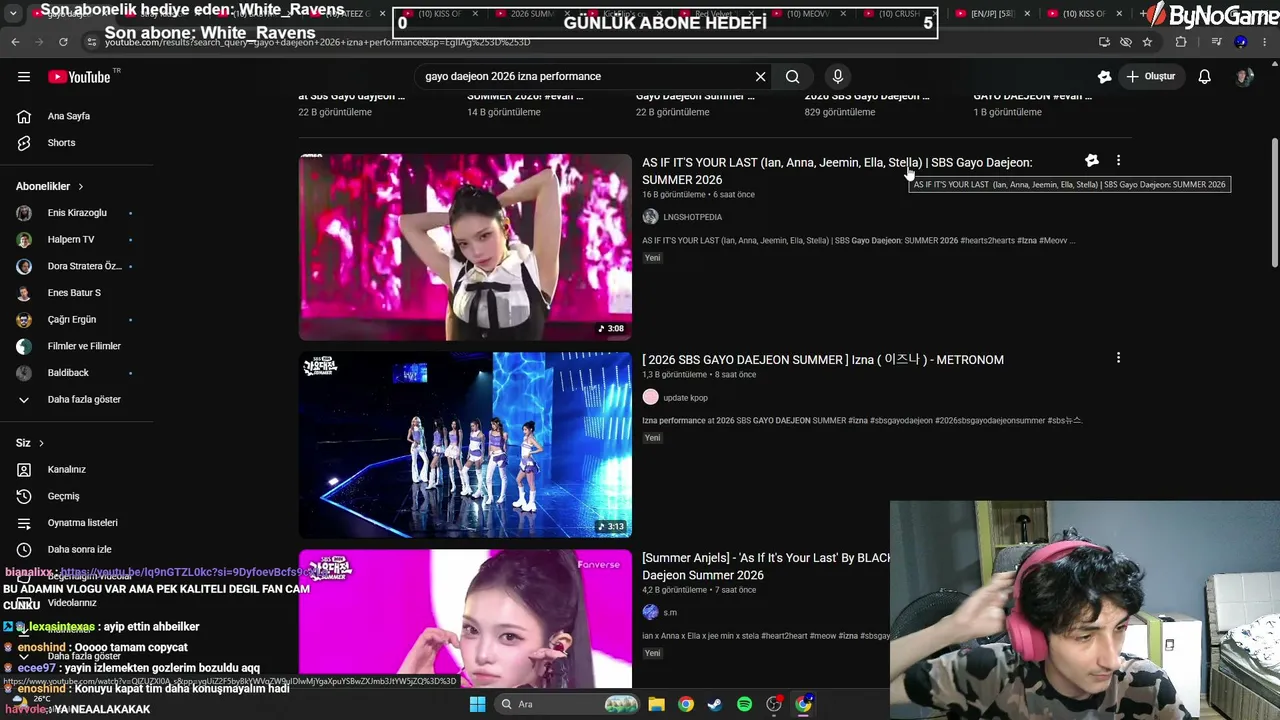Select Shorts in the sidebar
1280x720 pixels.
76,143
